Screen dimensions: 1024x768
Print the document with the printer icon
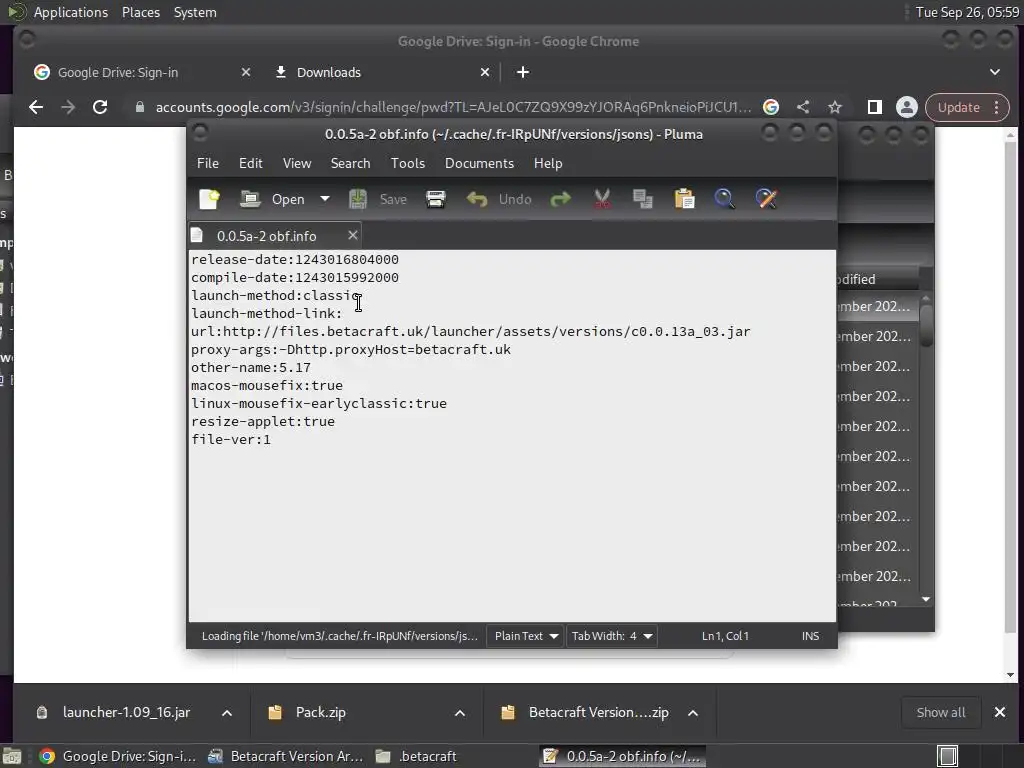tap(436, 199)
